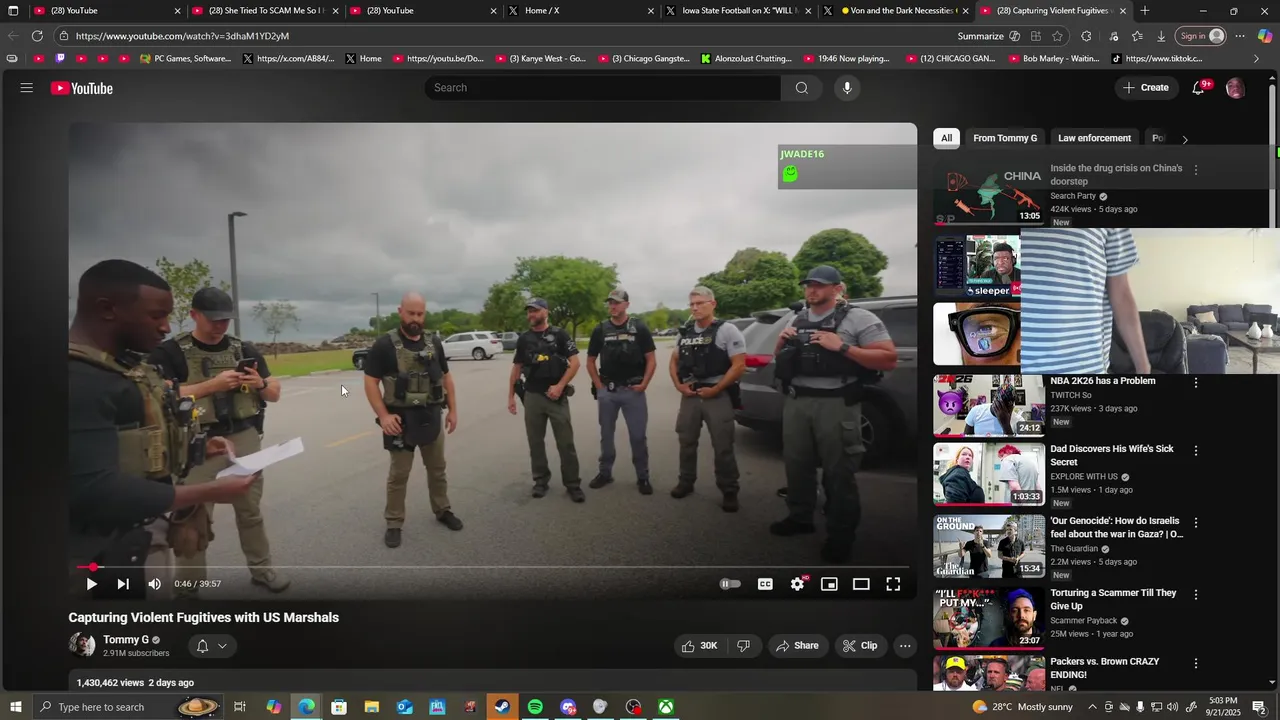
Task: Open Dad Discovers His Wife's Sick Secret title
Action: pos(1112,455)
